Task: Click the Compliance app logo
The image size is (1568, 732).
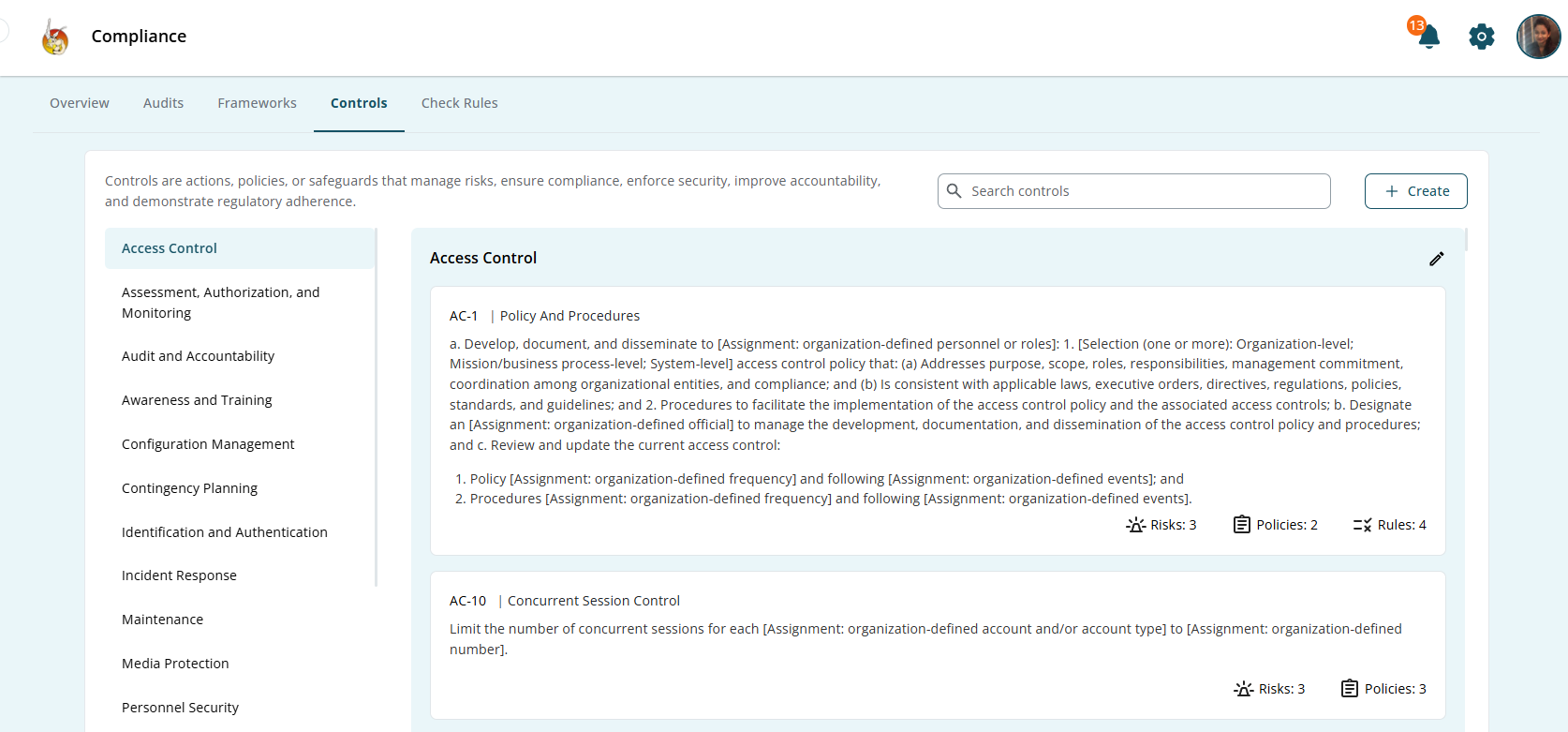Action: tap(55, 37)
